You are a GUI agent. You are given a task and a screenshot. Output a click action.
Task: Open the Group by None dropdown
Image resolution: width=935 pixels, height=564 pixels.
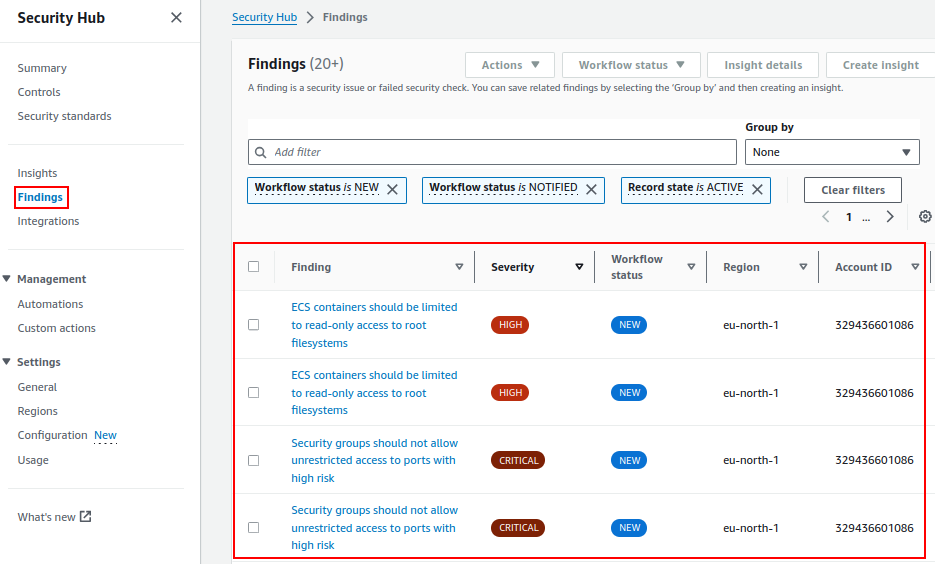point(832,152)
